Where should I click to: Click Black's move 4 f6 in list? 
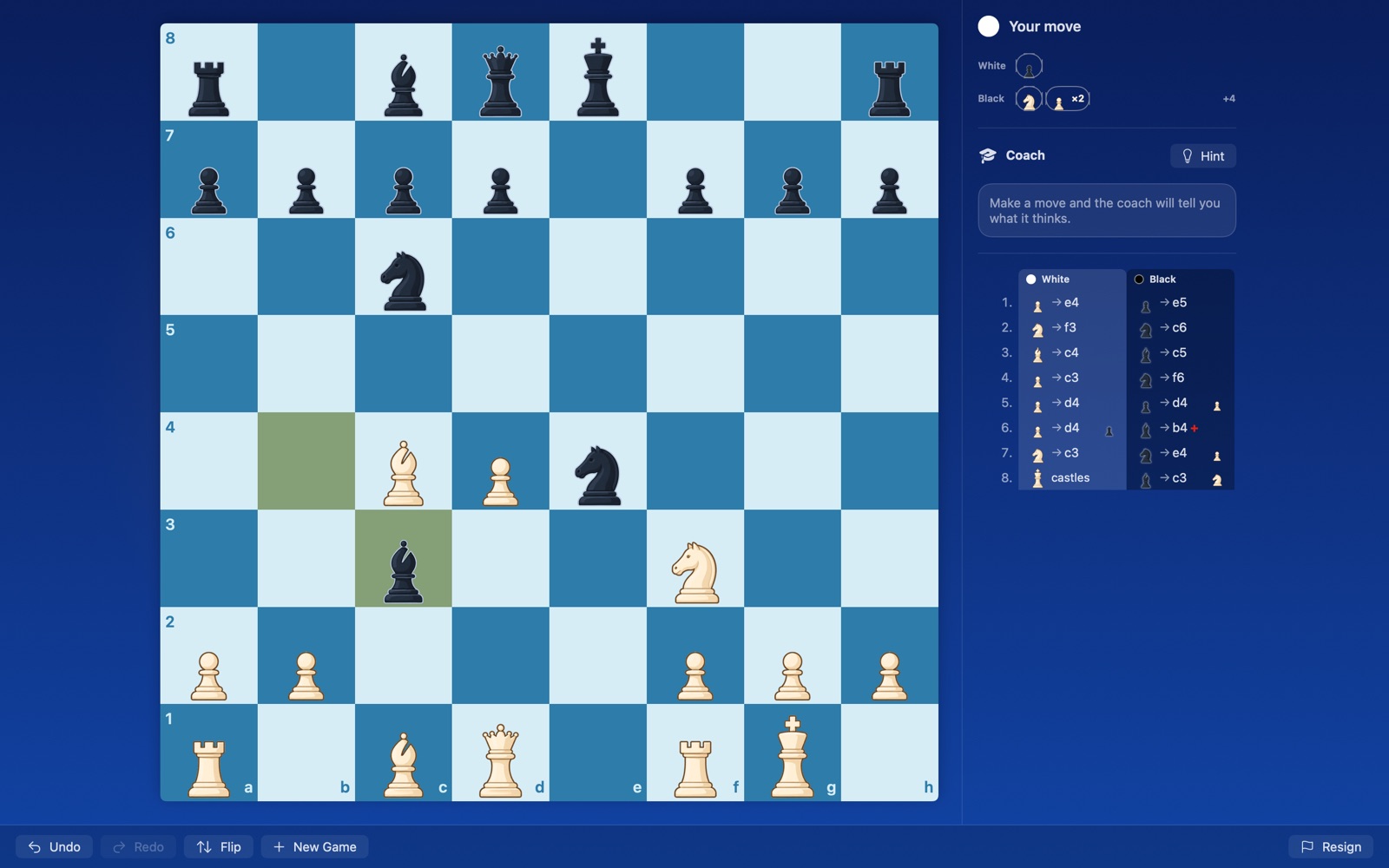coord(1180,378)
